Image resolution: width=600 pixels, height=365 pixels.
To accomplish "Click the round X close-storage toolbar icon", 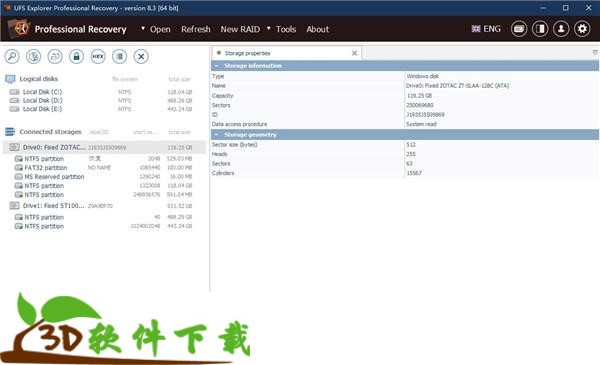I will click(x=141, y=57).
